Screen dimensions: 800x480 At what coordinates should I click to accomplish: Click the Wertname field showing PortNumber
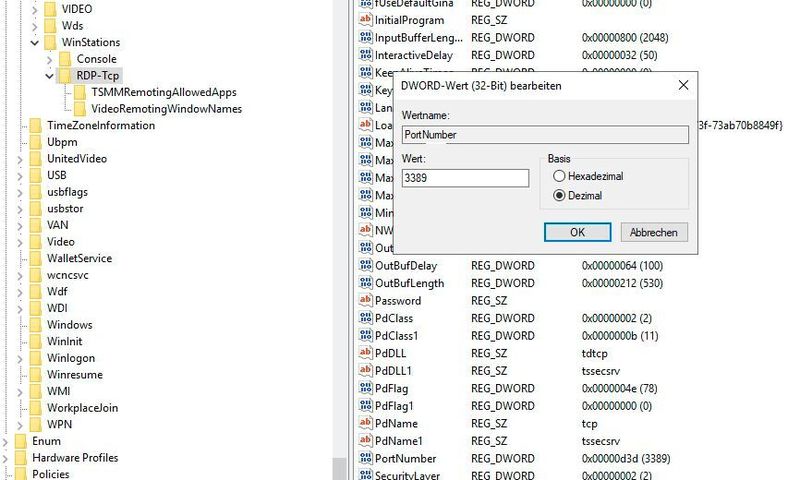point(545,135)
